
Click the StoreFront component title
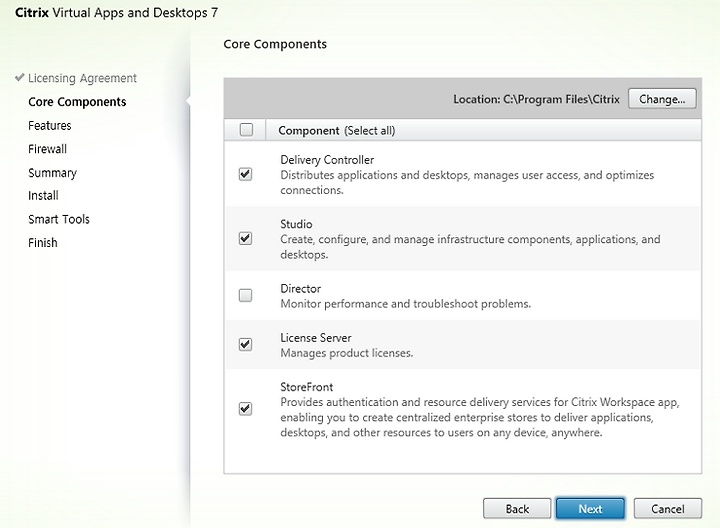pos(306,387)
